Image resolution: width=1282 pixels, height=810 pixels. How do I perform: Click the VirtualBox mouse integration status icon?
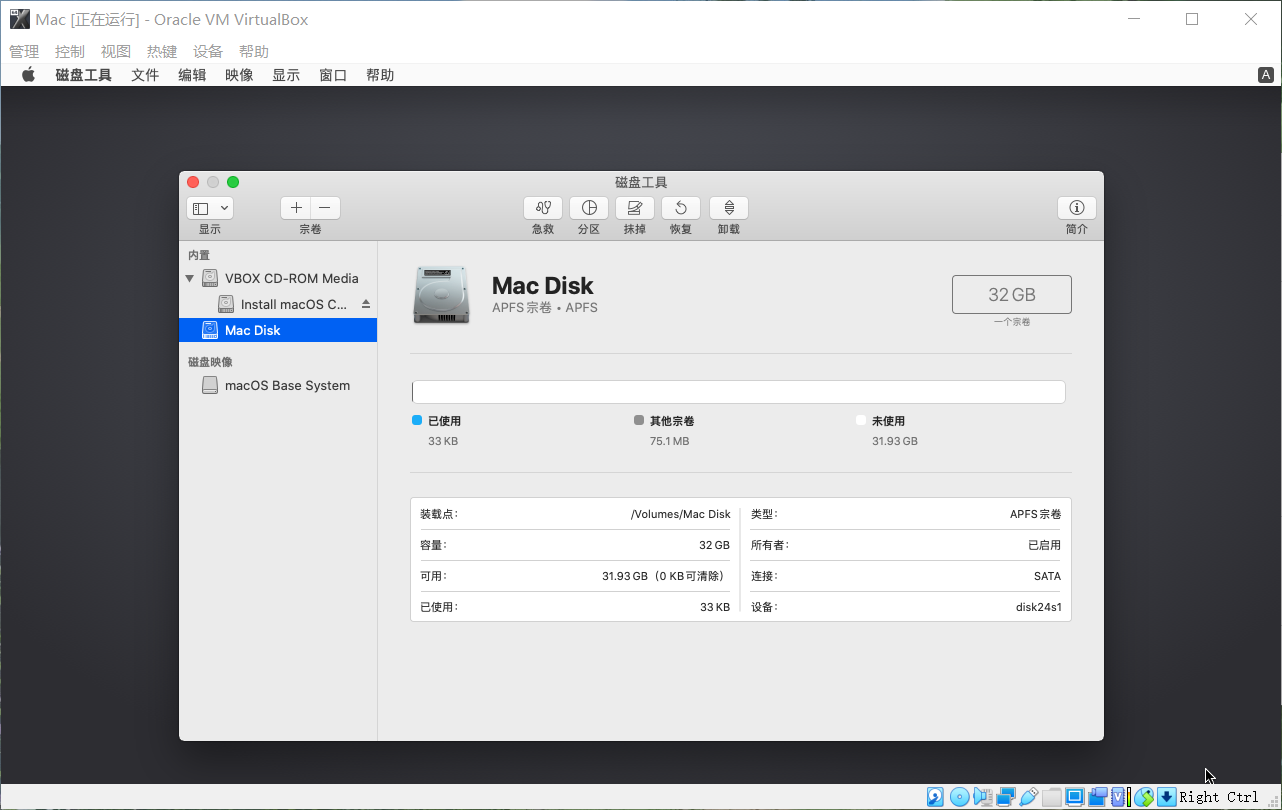pos(1143,797)
